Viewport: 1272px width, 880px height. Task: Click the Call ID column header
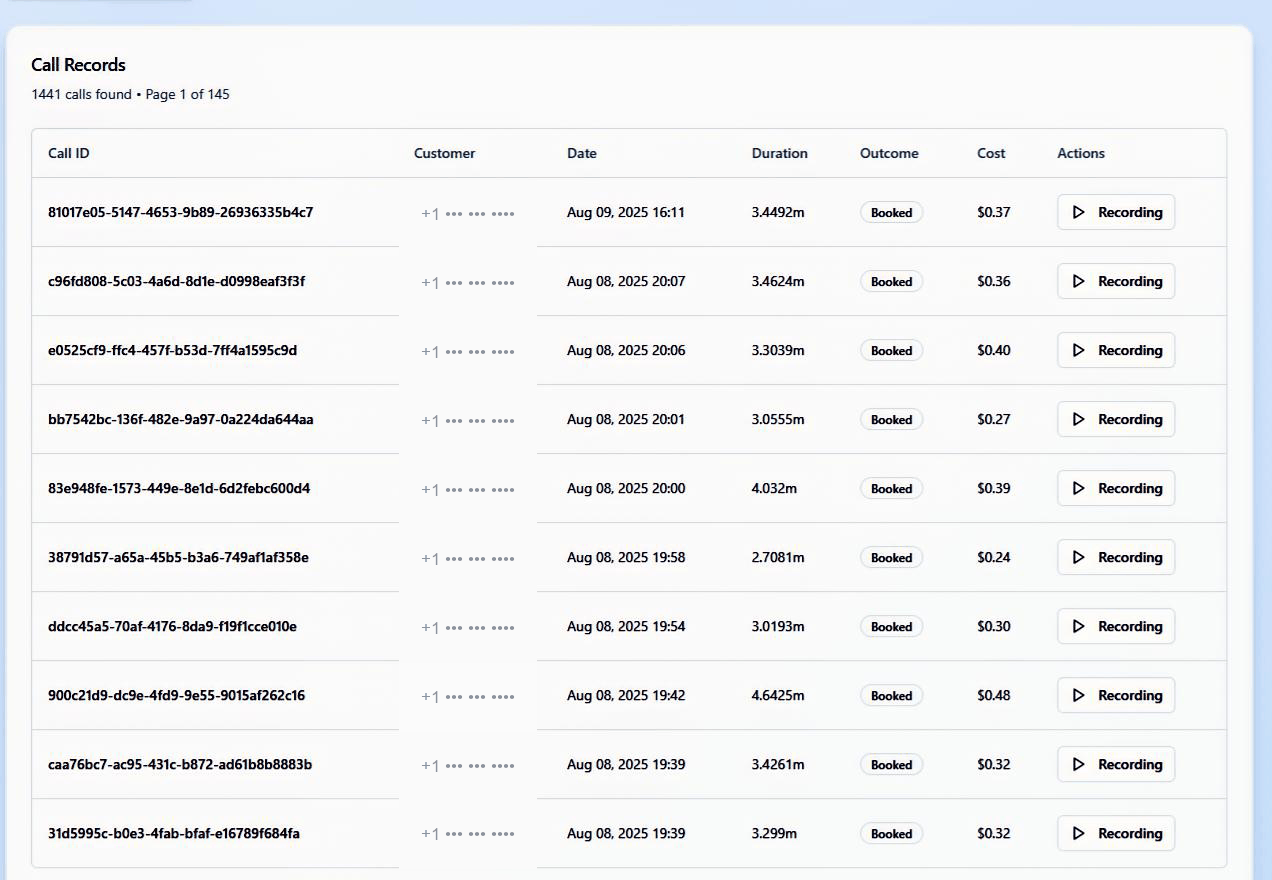[69, 153]
